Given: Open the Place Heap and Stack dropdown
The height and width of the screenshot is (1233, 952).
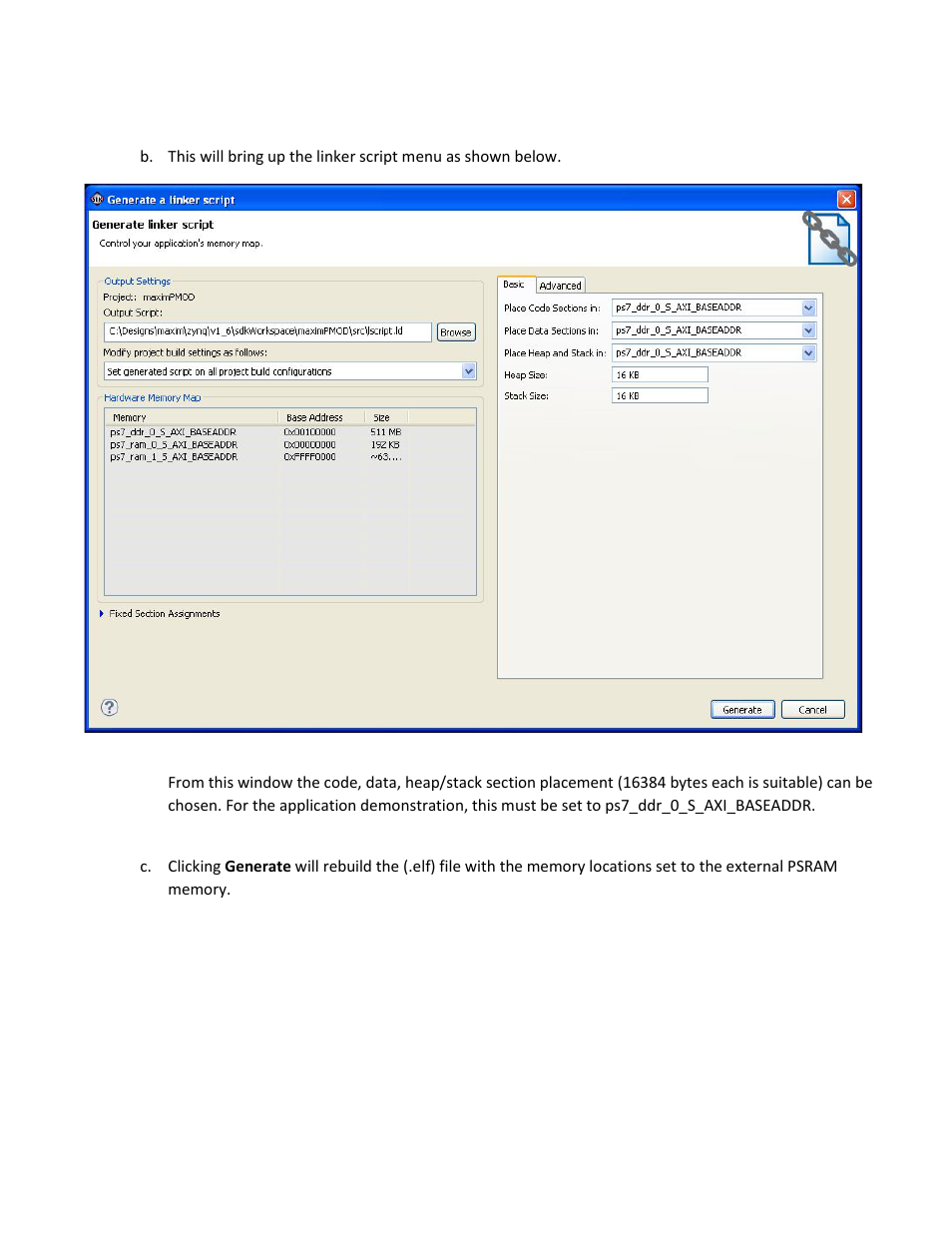Looking at the screenshot, I should (x=808, y=352).
